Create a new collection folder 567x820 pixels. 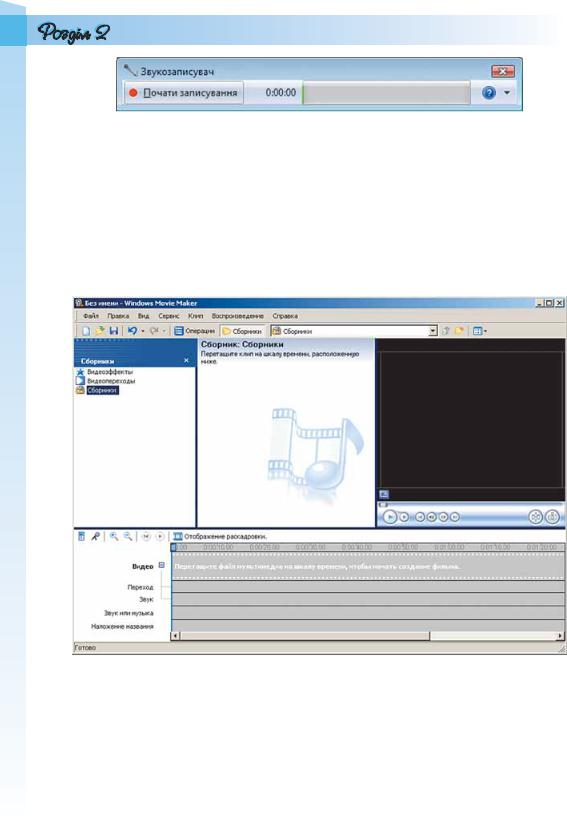459,331
